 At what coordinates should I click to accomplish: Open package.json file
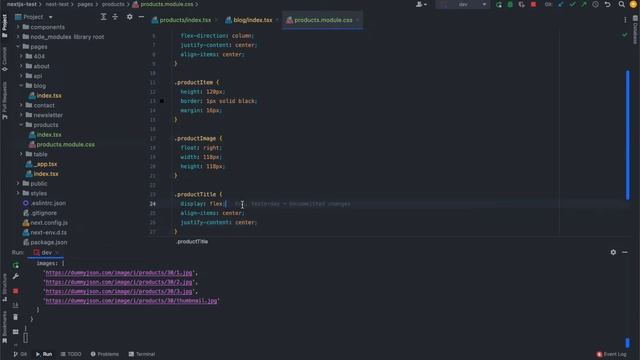pyautogui.click(x=49, y=242)
